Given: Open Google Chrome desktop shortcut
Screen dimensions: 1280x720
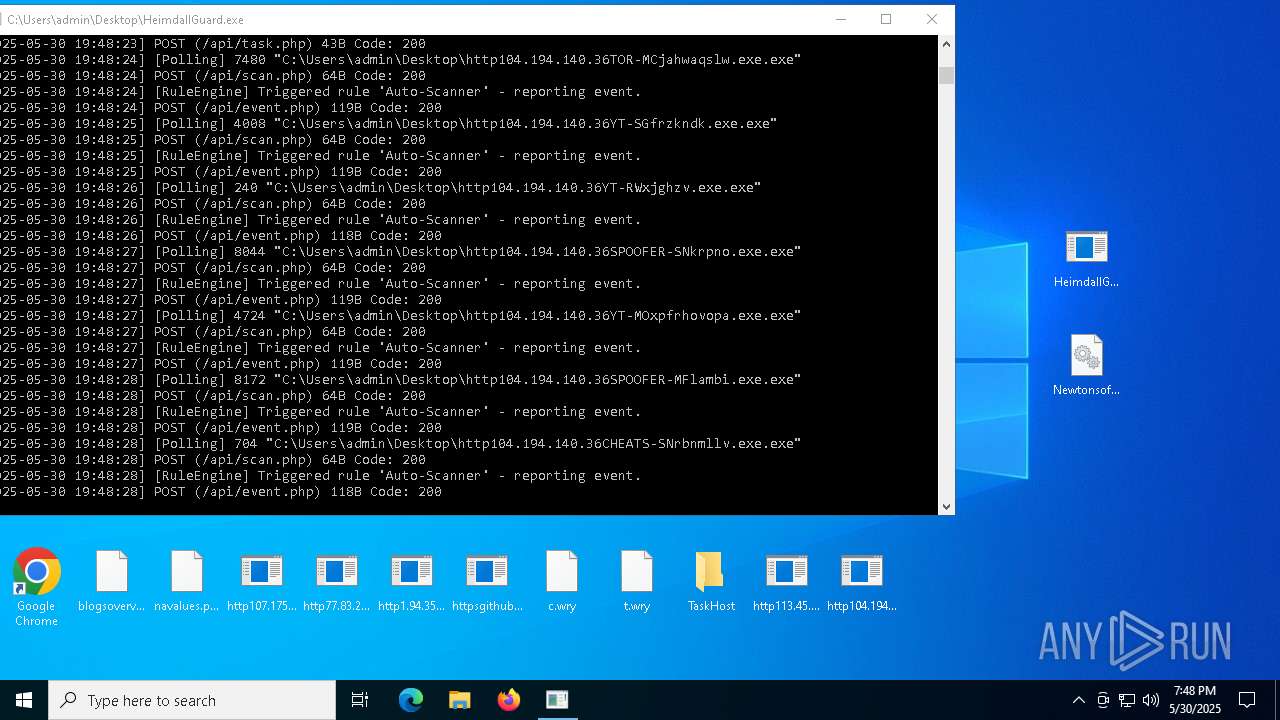Looking at the screenshot, I should pos(37,587).
